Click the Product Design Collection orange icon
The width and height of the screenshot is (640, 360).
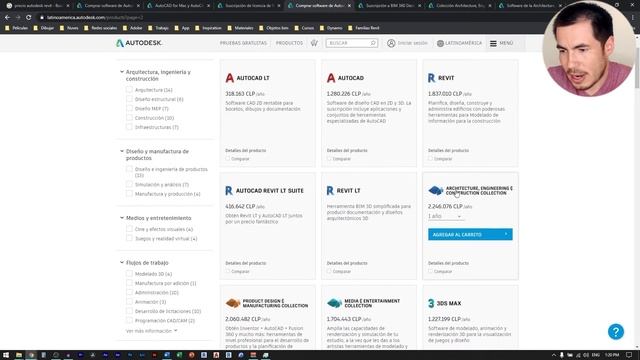[233, 303]
